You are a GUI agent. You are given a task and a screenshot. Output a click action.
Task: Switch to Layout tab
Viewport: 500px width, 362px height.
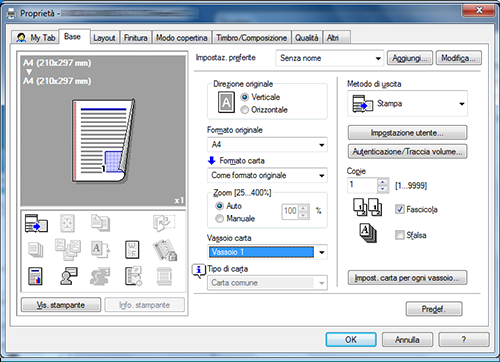tap(104, 38)
